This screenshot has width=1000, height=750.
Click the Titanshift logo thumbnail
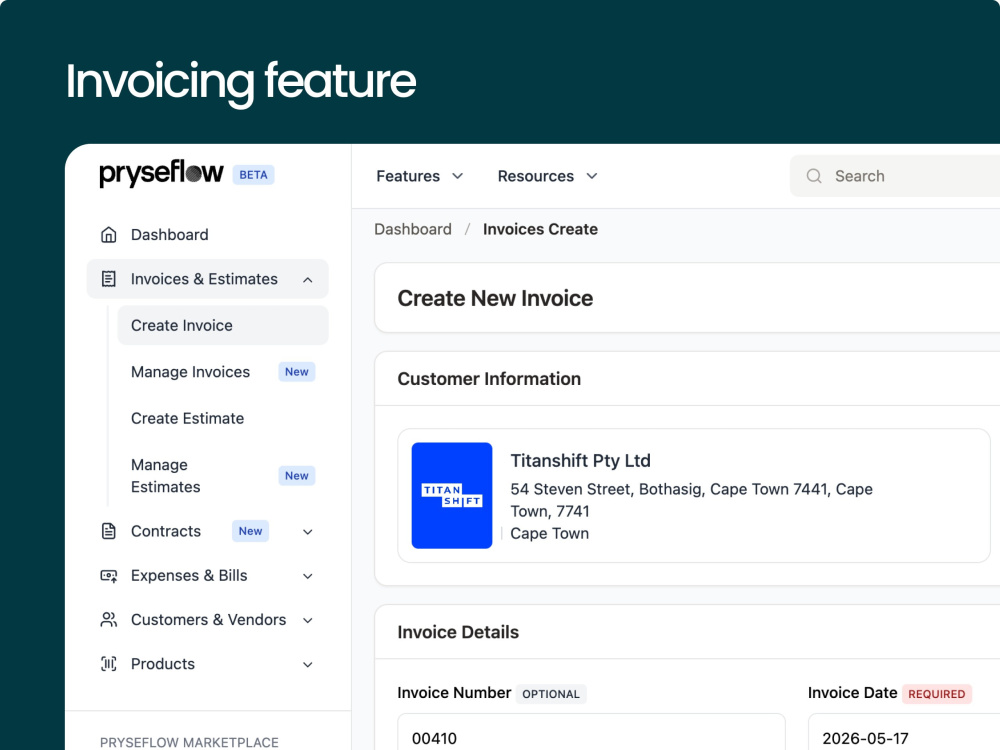coord(452,496)
